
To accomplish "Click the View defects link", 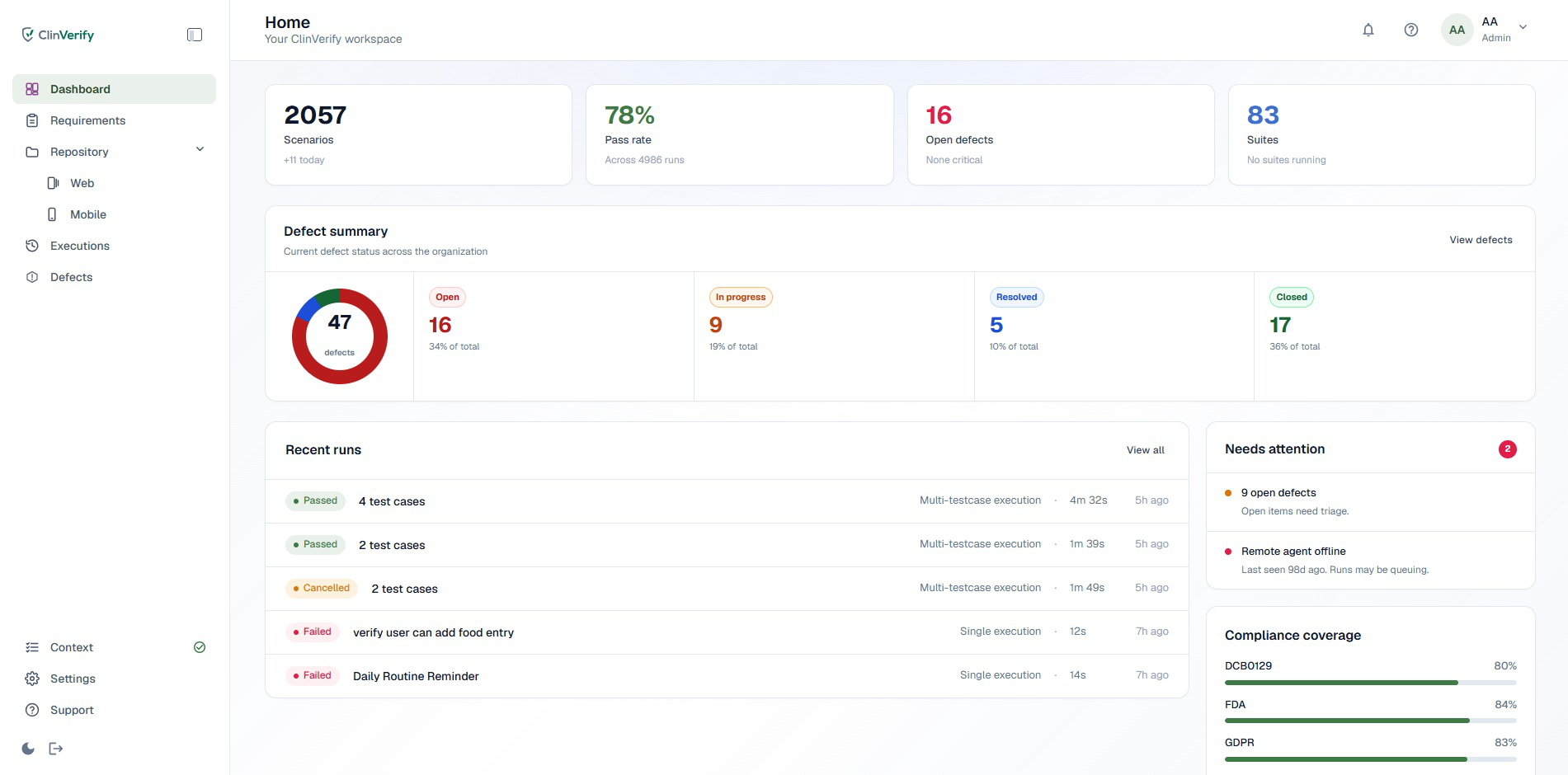I will pyautogui.click(x=1481, y=240).
